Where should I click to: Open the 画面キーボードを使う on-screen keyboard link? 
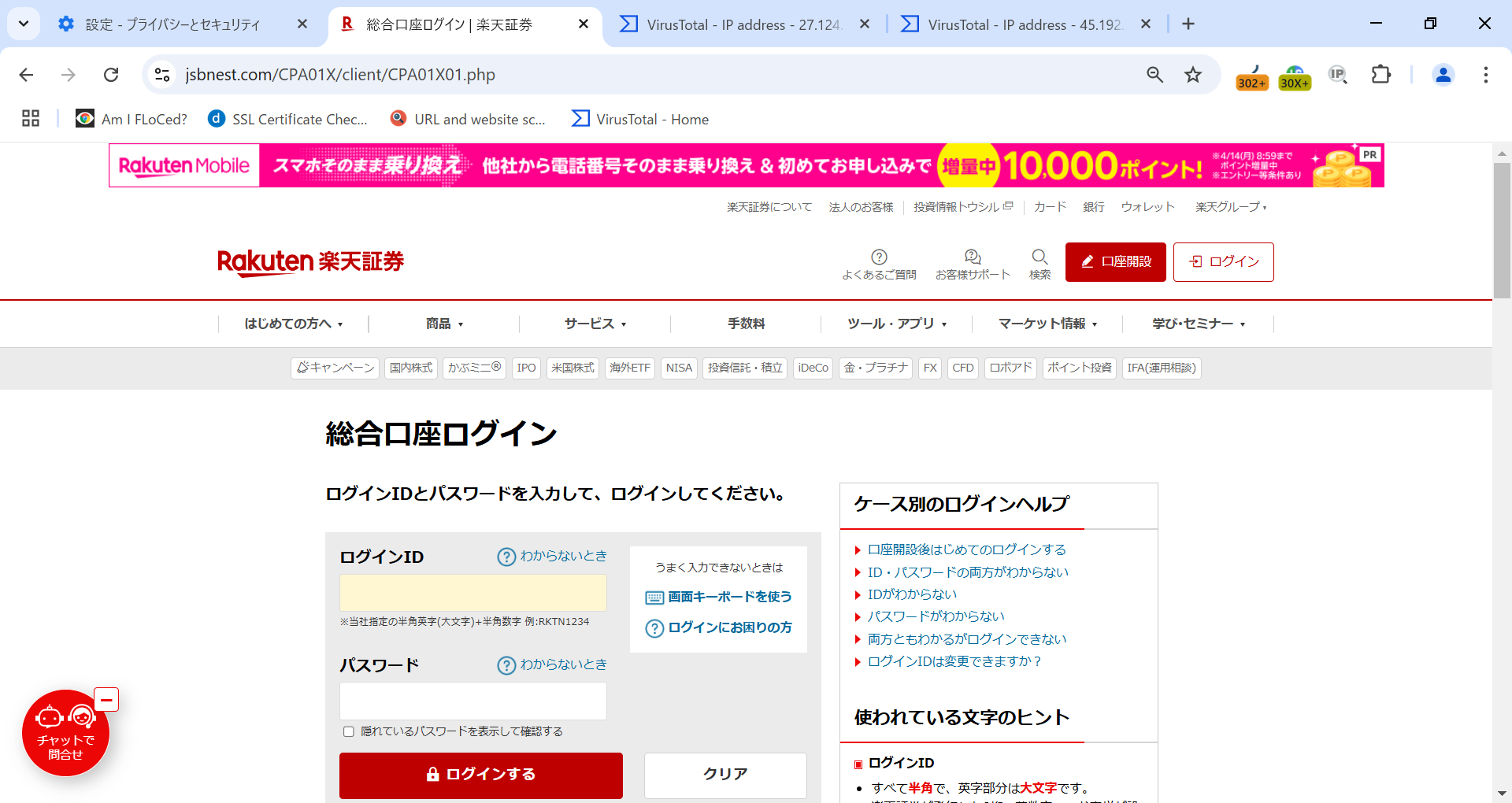718,598
